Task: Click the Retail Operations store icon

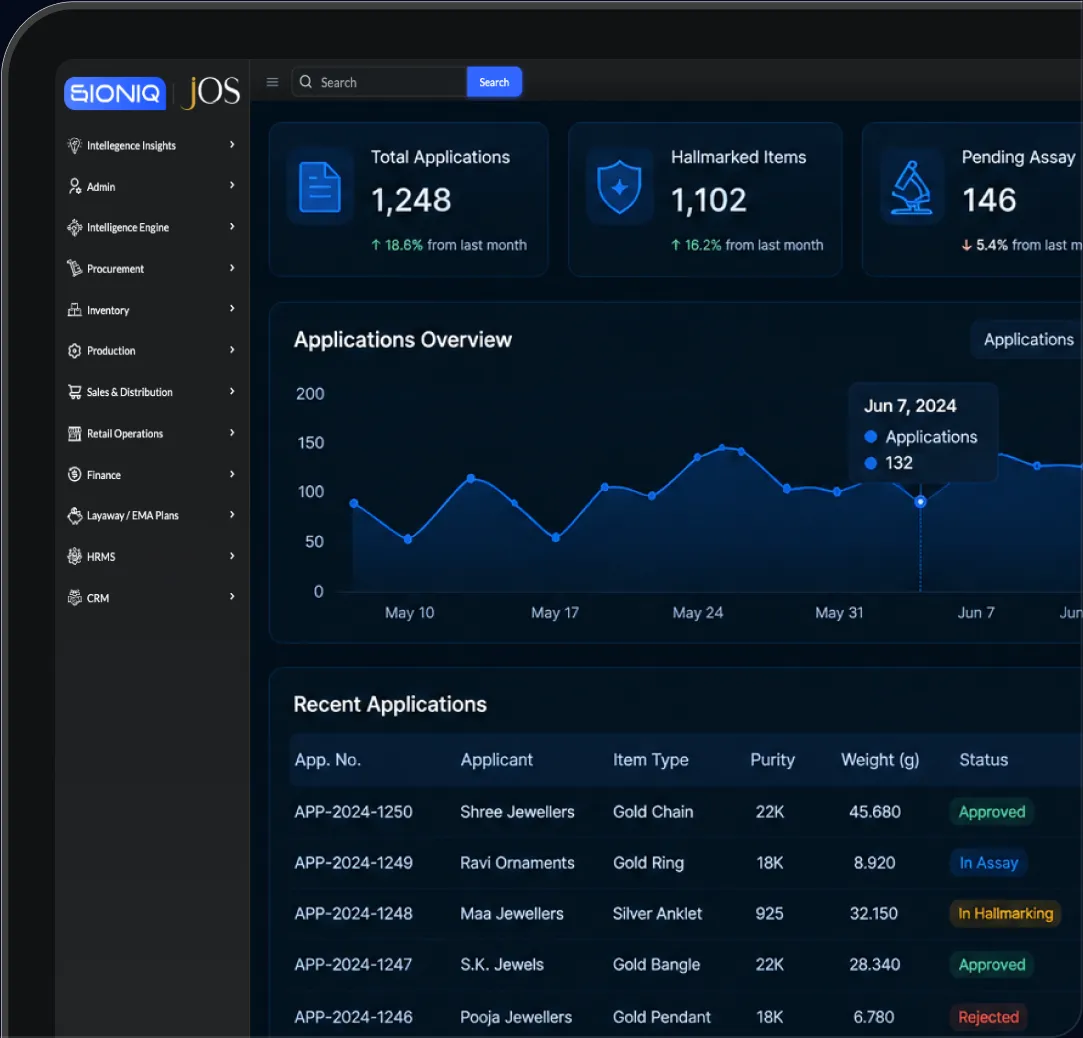Action: [75, 434]
